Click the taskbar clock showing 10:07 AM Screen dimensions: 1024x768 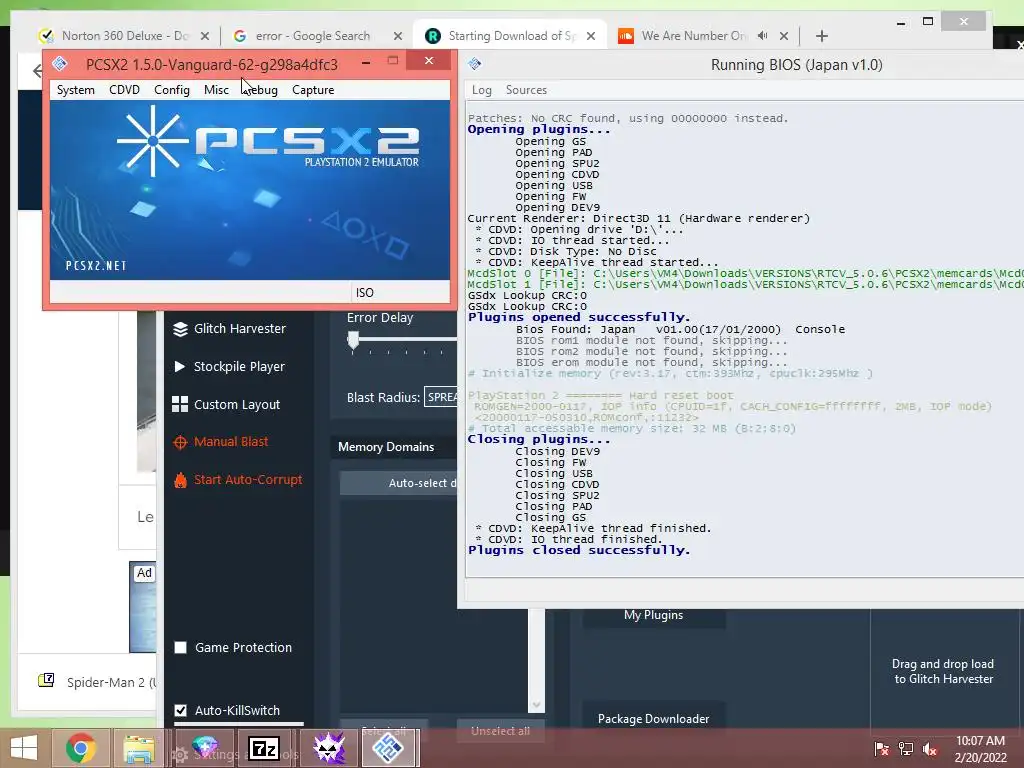click(x=980, y=748)
